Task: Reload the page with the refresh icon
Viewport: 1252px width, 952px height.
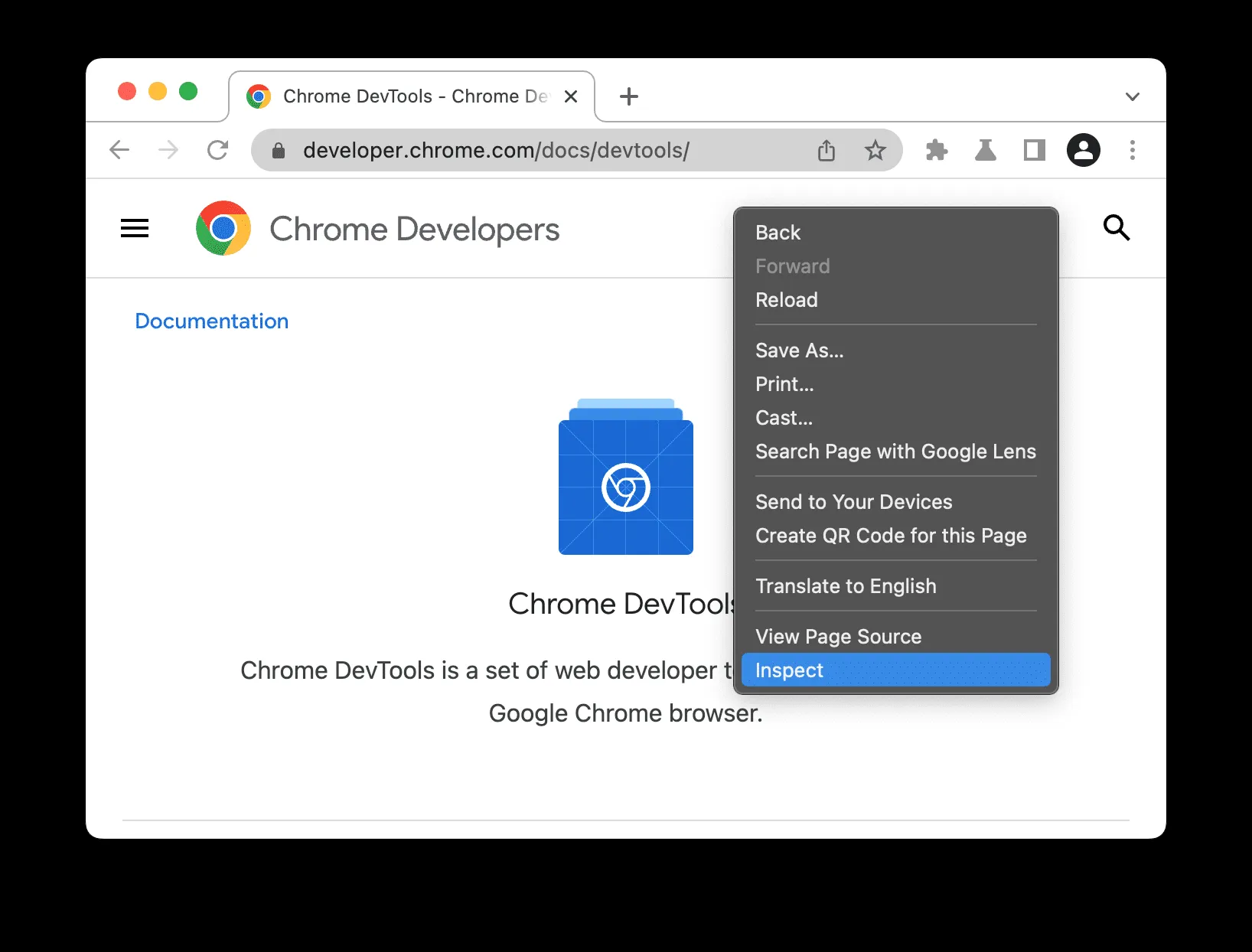Action: point(218,150)
